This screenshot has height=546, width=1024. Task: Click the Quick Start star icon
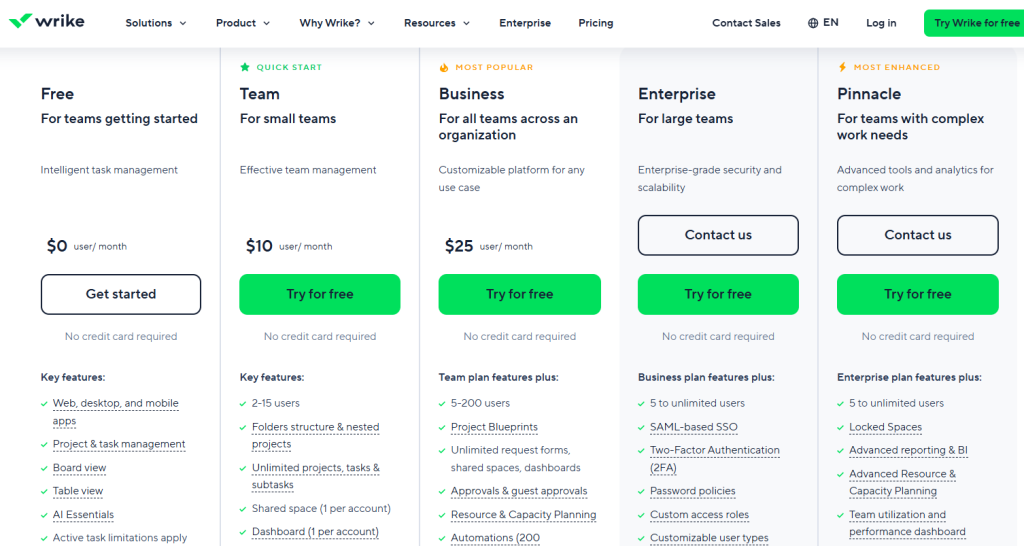[245, 67]
